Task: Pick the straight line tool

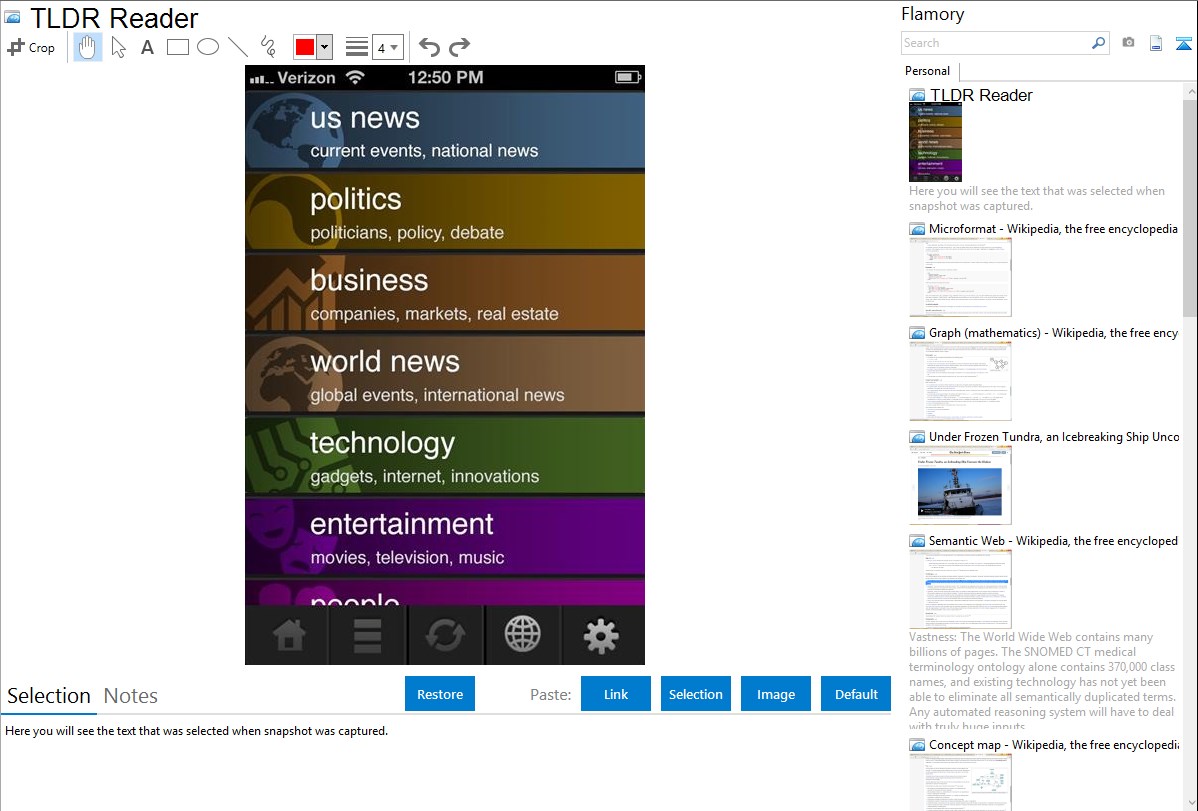Action: (x=238, y=47)
